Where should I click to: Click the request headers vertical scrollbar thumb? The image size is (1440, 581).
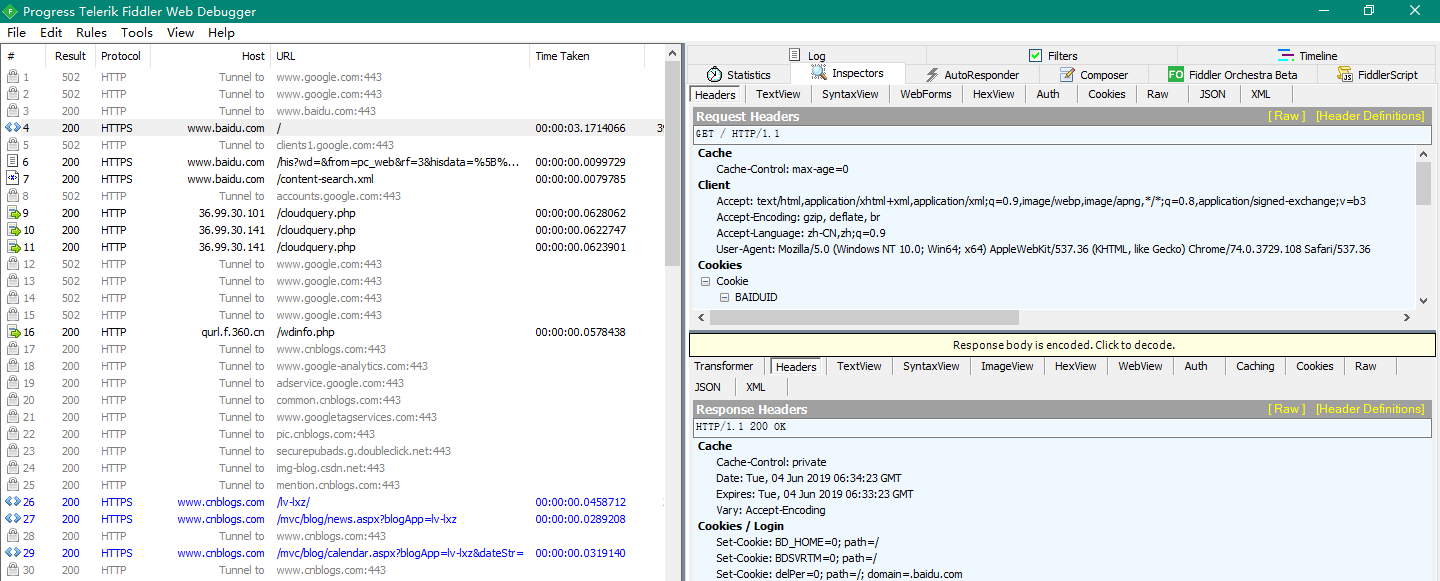1423,184
